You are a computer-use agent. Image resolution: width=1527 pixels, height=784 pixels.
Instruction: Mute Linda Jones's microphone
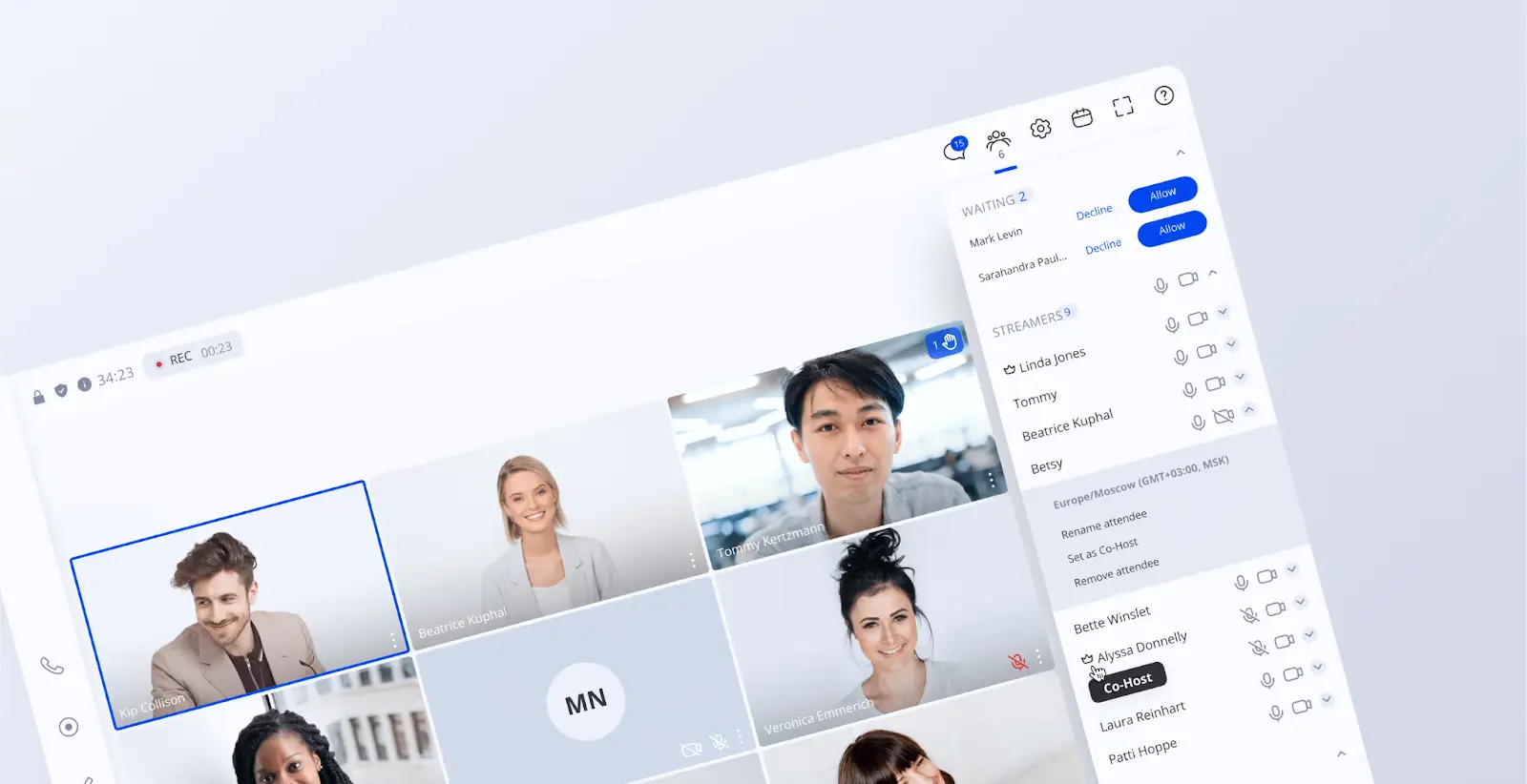pos(1172,325)
